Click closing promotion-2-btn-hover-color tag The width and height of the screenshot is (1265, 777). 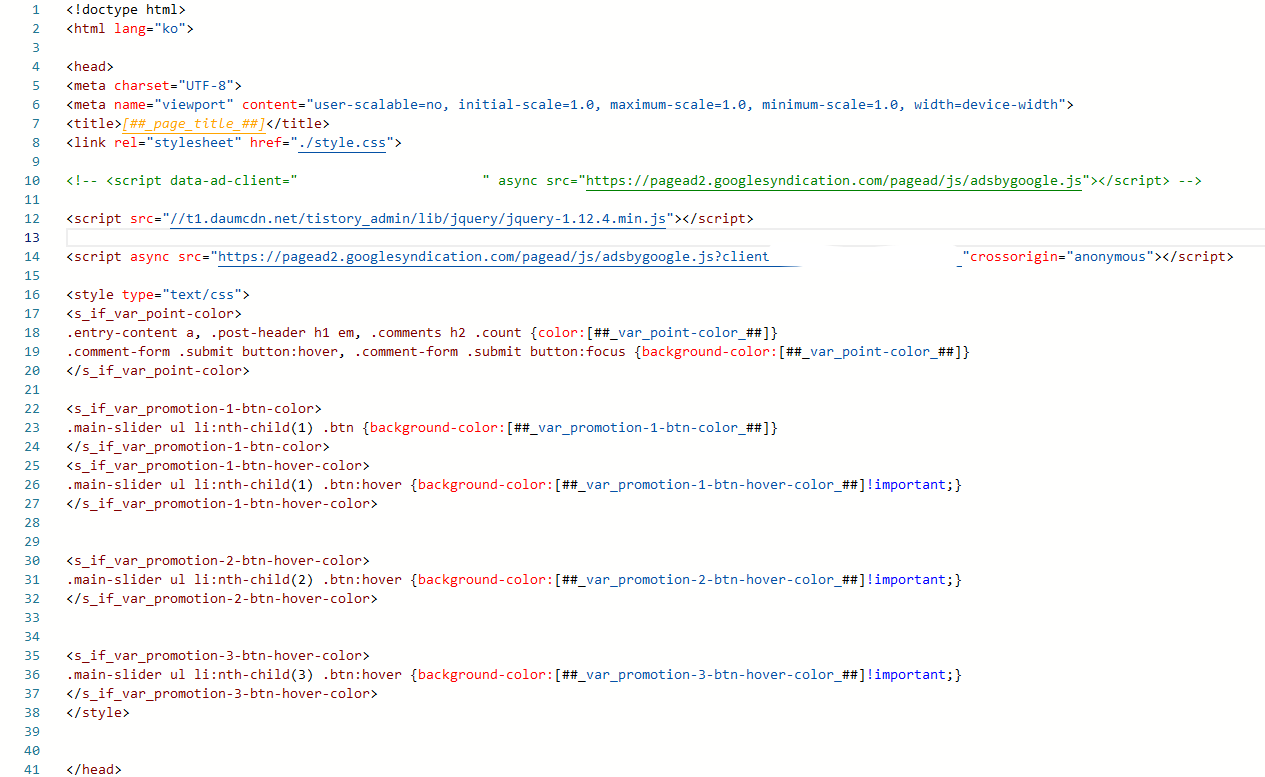pos(222,598)
